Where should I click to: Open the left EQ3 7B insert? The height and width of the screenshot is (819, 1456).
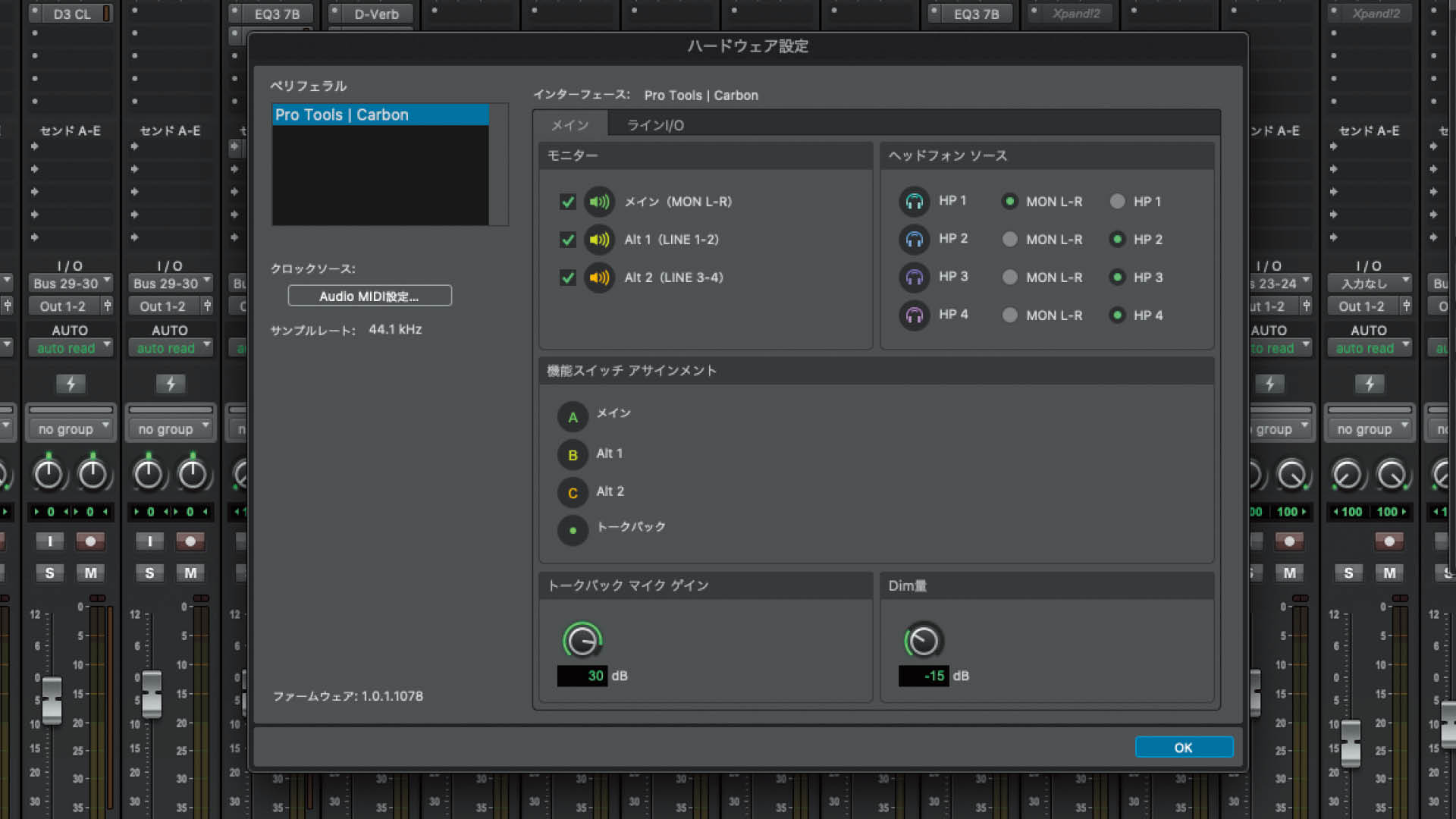pyautogui.click(x=277, y=14)
